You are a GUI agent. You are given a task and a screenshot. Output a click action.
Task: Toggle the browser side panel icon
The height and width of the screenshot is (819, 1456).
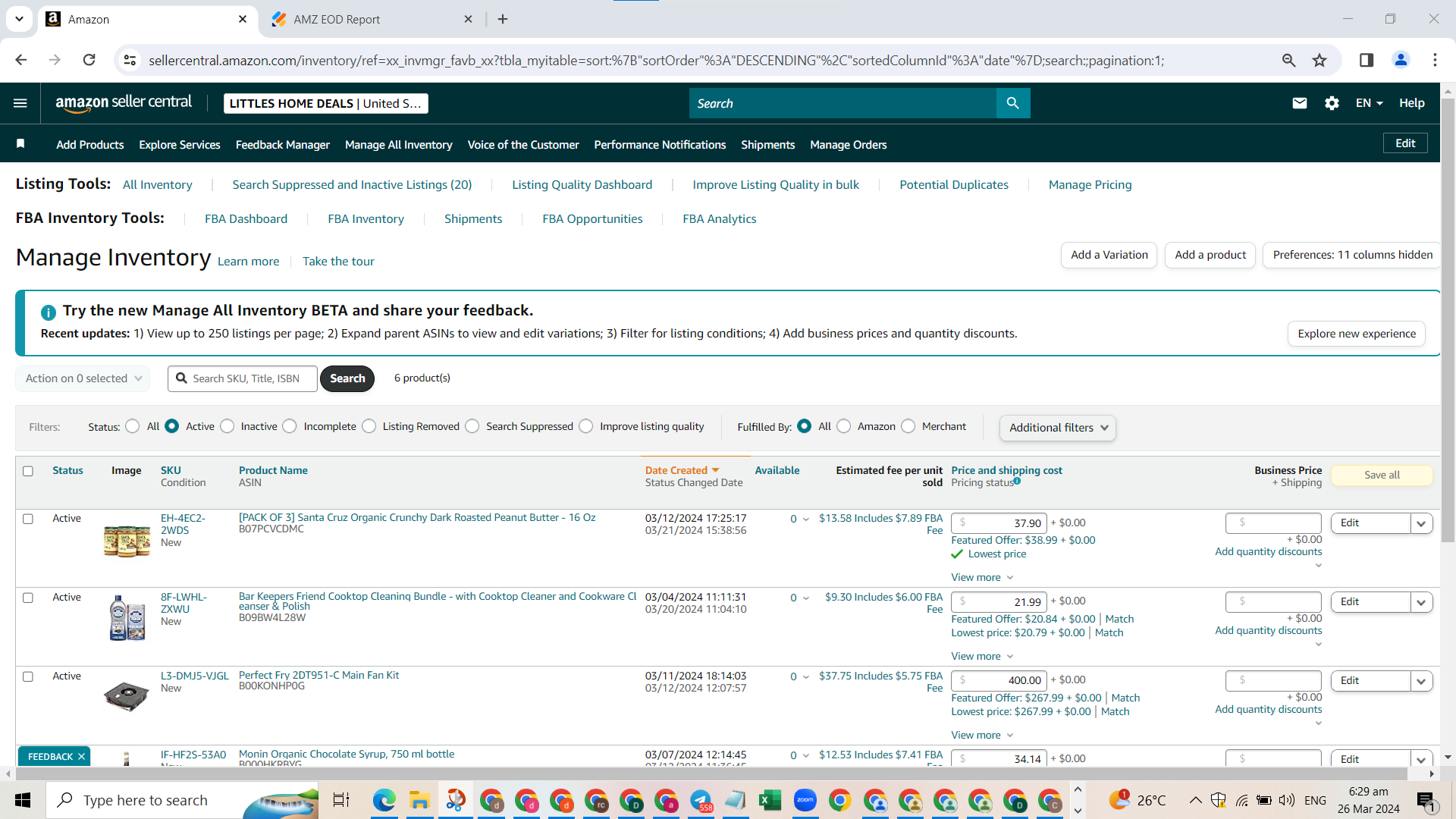click(x=1367, y=60)
